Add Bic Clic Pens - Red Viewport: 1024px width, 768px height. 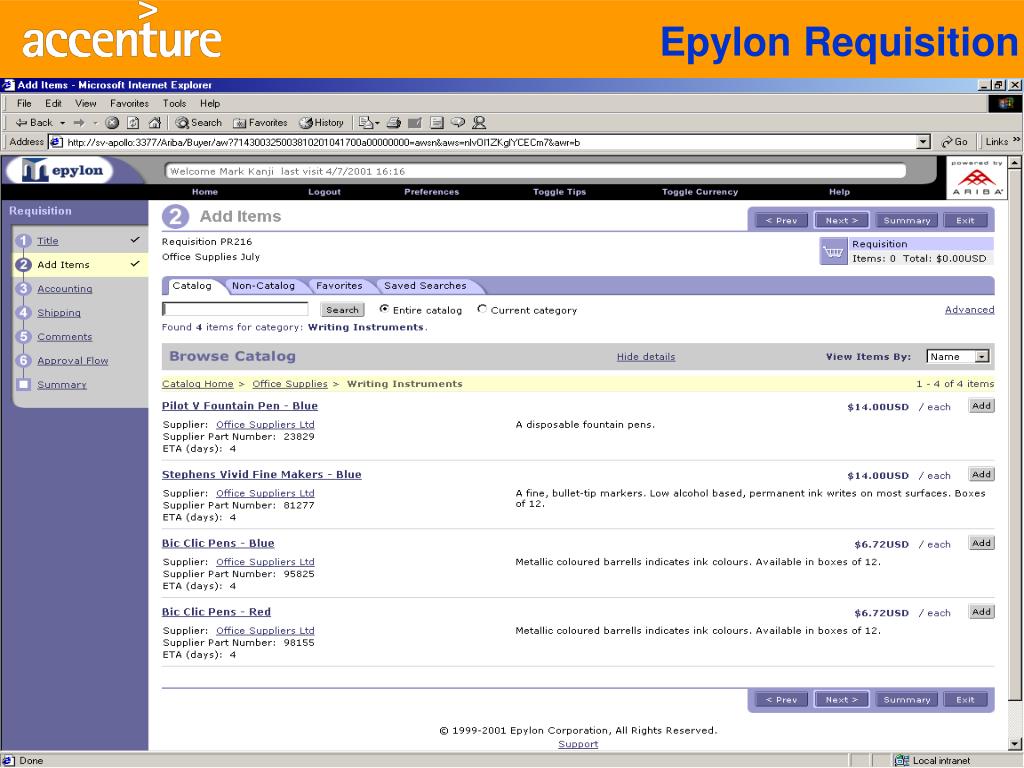(981, 612)
